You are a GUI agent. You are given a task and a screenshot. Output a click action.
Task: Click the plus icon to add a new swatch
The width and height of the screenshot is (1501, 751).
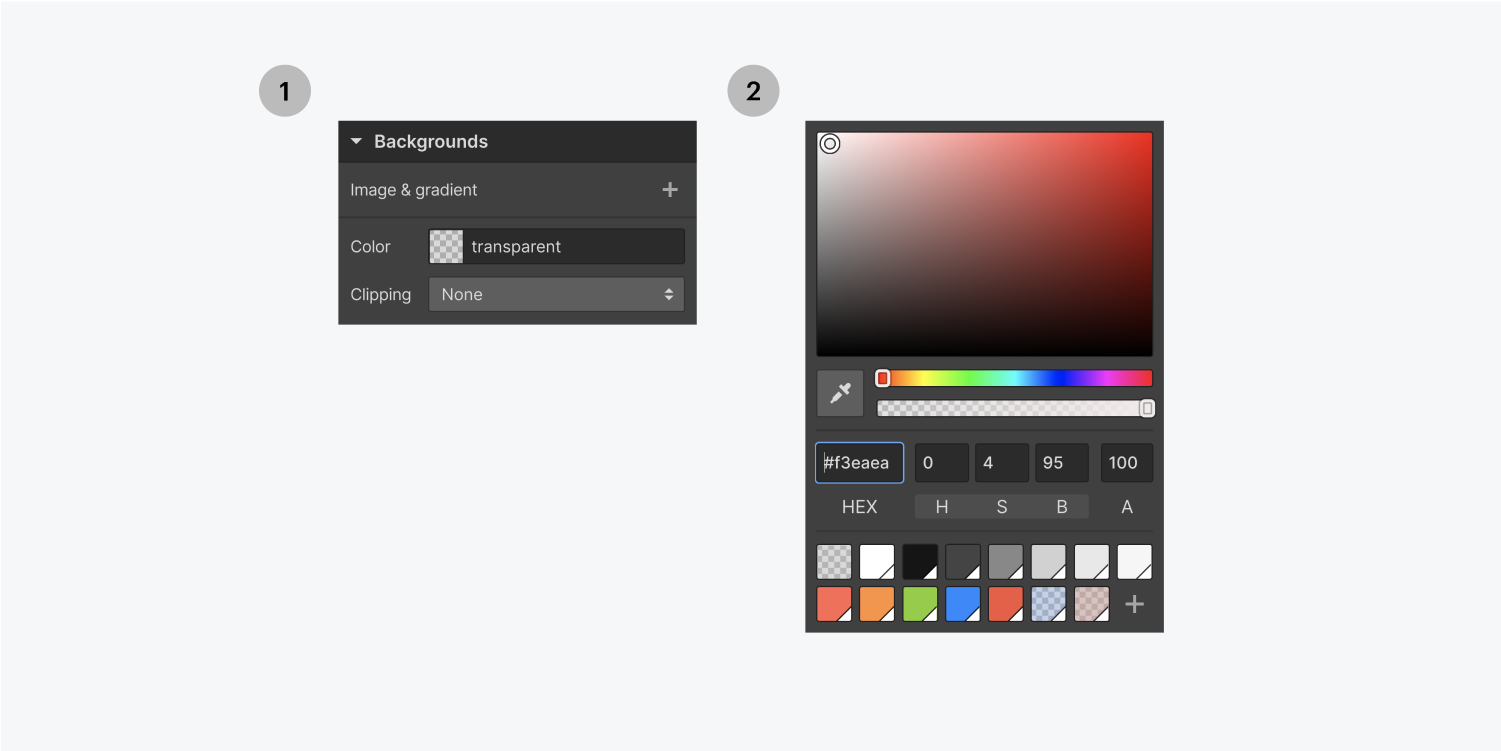[1134, 604]
